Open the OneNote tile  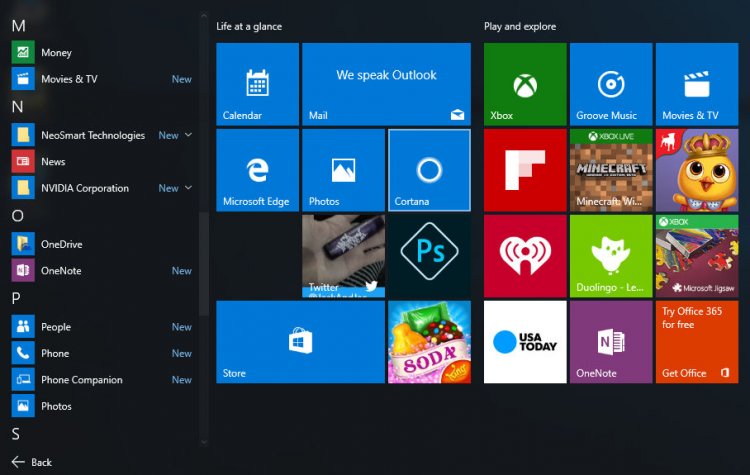(611, 342)
